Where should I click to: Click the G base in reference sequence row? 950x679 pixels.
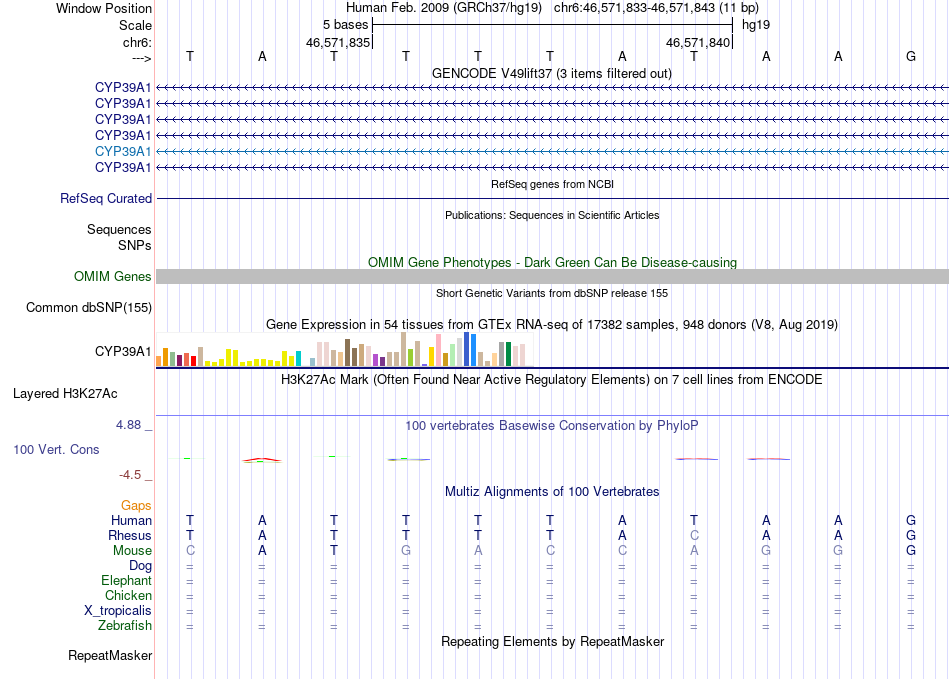[911, 56]
